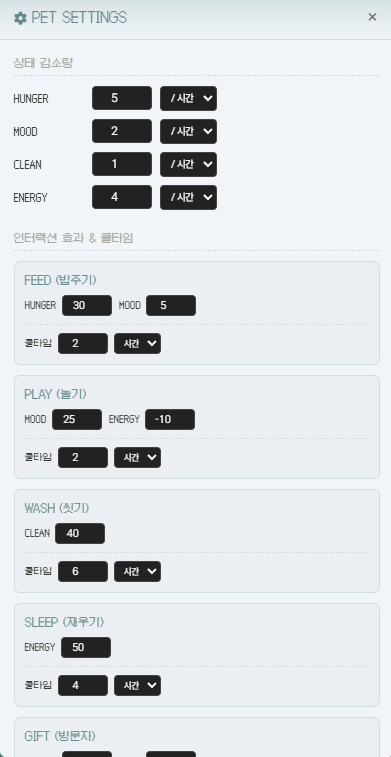Focus the WASH clean effect field

pyautogui.click(x=80, y=533)
